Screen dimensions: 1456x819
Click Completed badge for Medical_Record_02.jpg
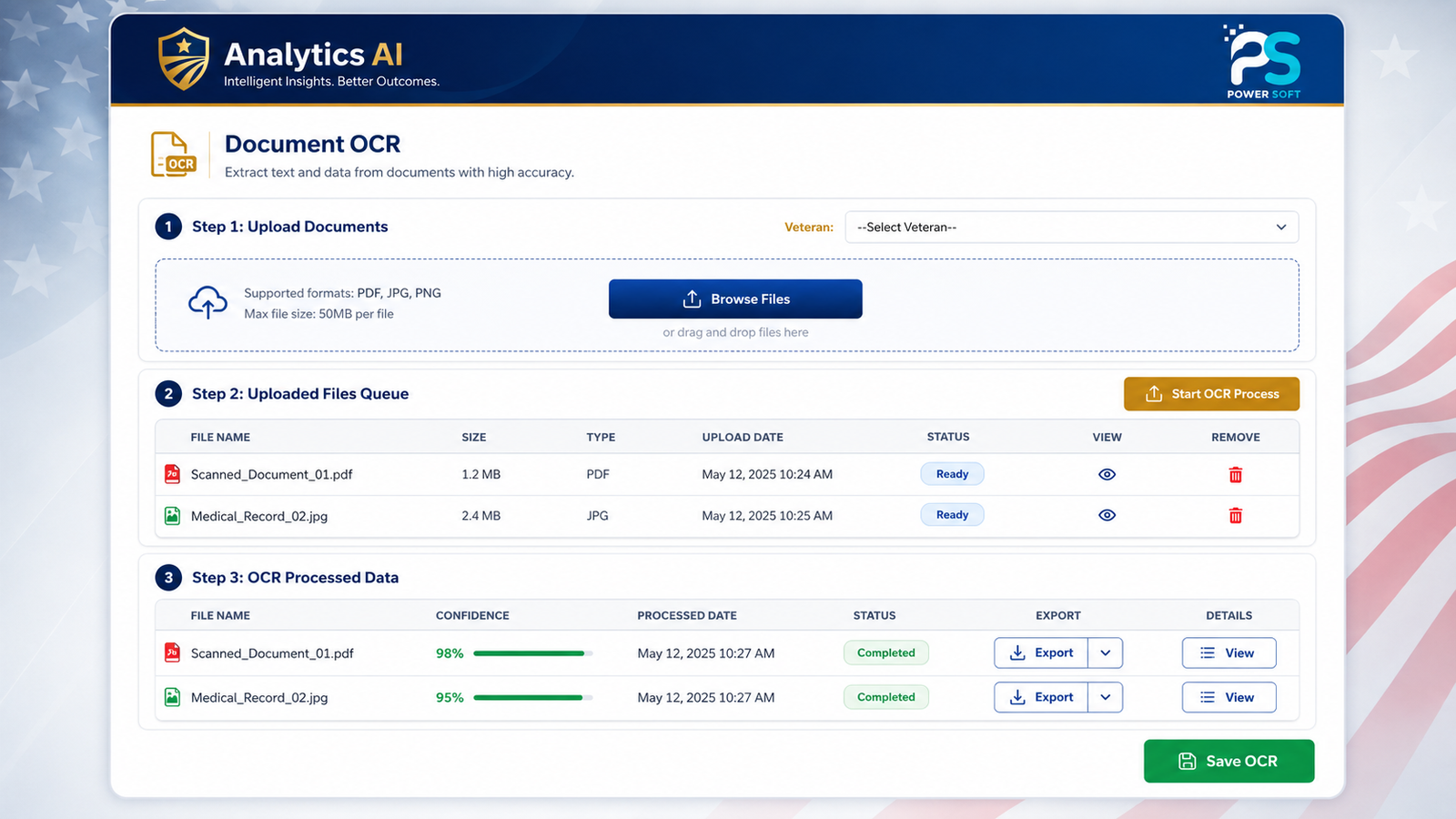[886, 697]
